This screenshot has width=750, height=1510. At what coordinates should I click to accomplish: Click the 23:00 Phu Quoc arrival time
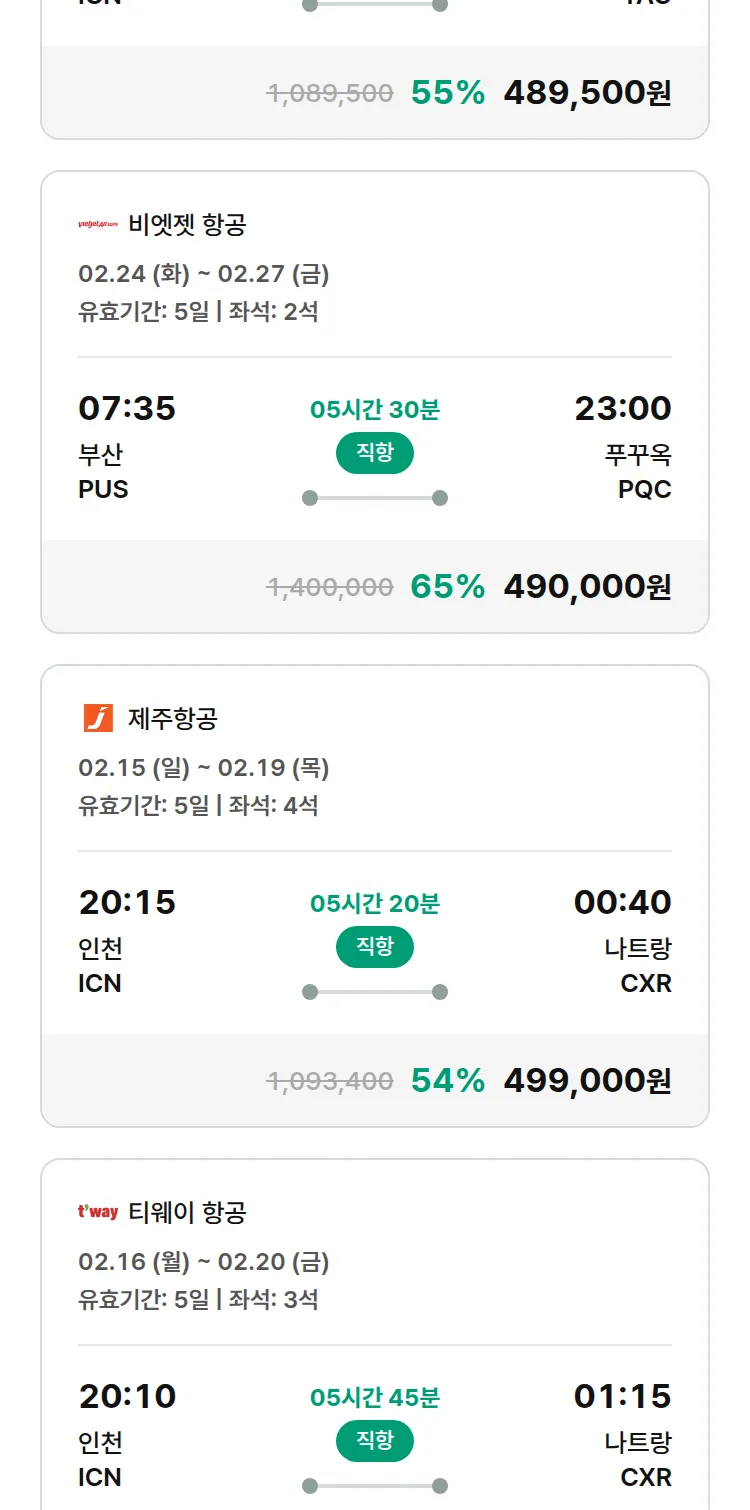(622, 408)
